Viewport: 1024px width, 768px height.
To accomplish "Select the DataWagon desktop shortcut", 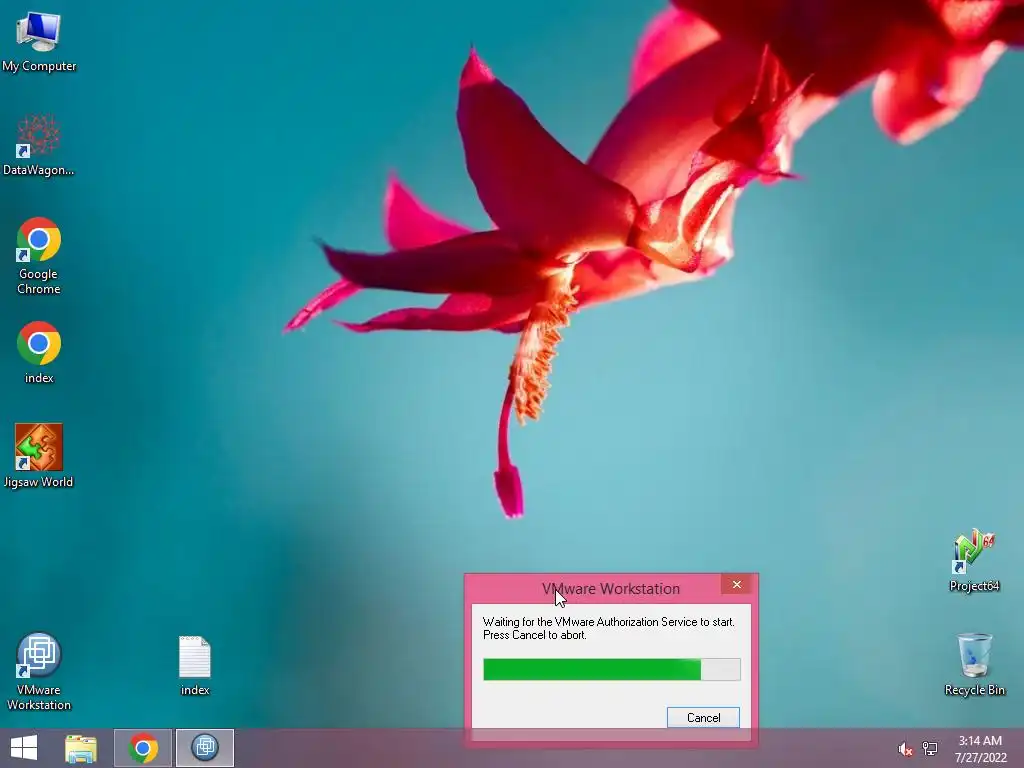I will click(39, 145).
